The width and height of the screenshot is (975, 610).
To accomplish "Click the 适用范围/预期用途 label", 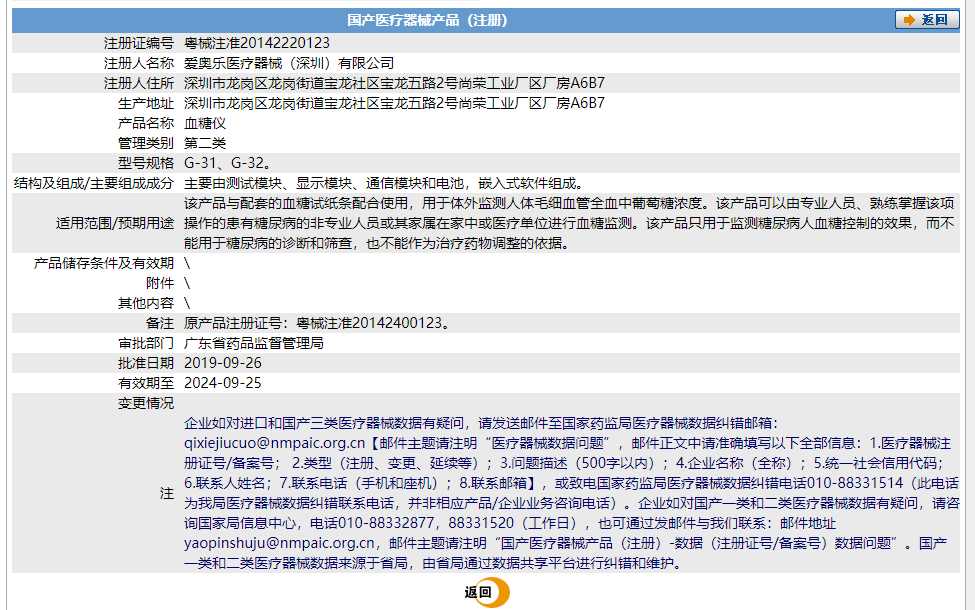I will pyautogui.click(x=115, y=223).
